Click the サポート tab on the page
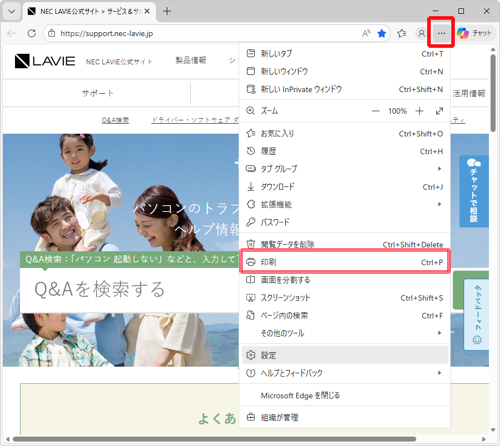This screenshot has width=500, height=446. (97, 93)
